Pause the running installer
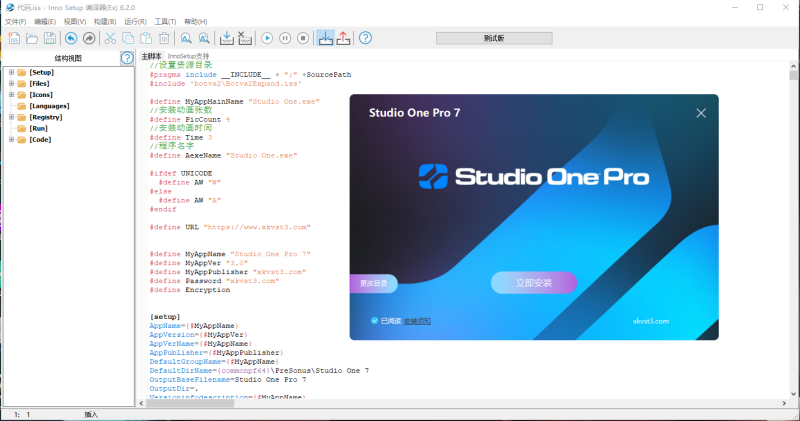Screen dimensions: 800x421 click(285, 38)
